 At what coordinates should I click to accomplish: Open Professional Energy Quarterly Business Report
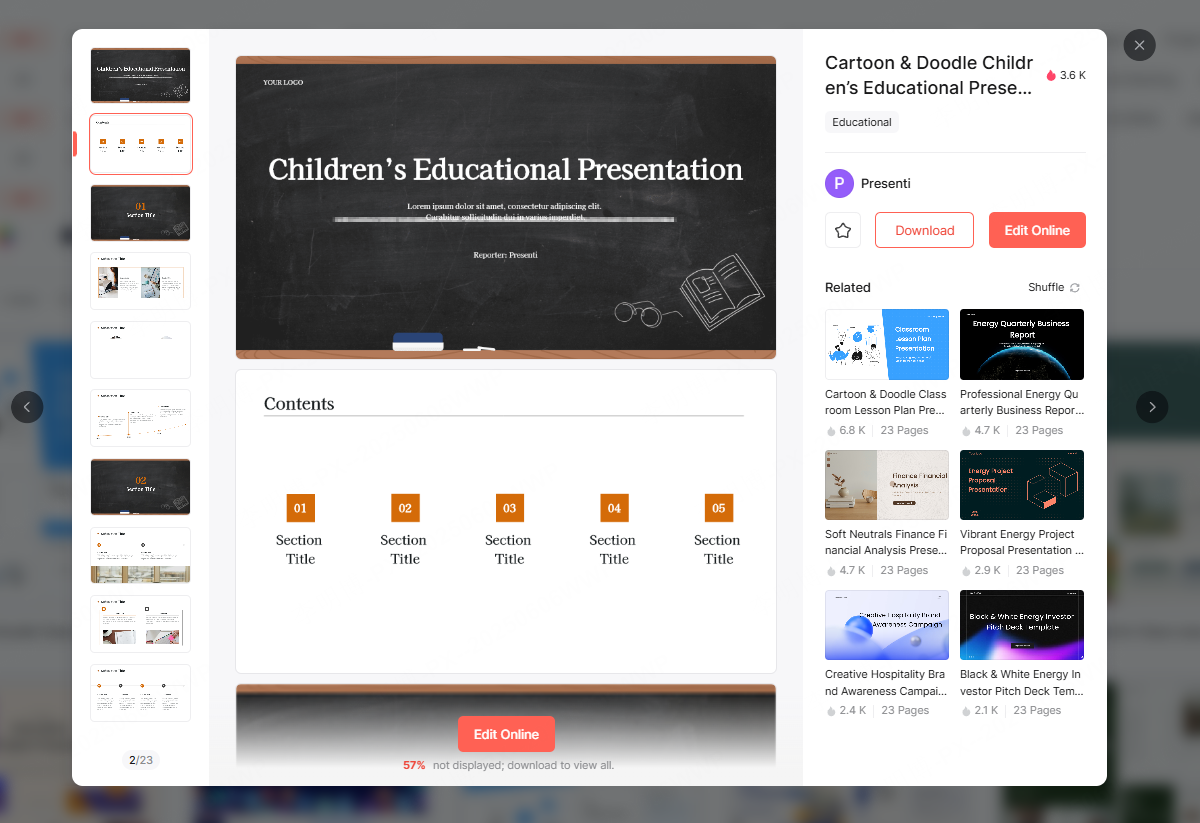(x=1021, y=344)
